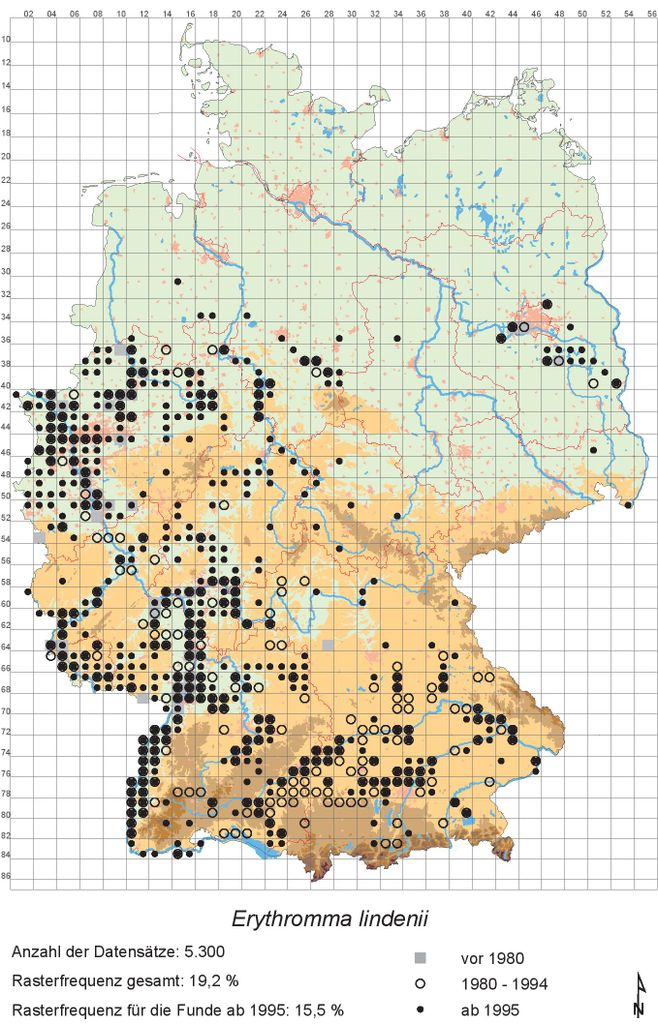The height and width of the screenshot is (1024, 658).
Task: Click the open circle '1980 - 1994' legend symbol
Action: tap(421, 982)
